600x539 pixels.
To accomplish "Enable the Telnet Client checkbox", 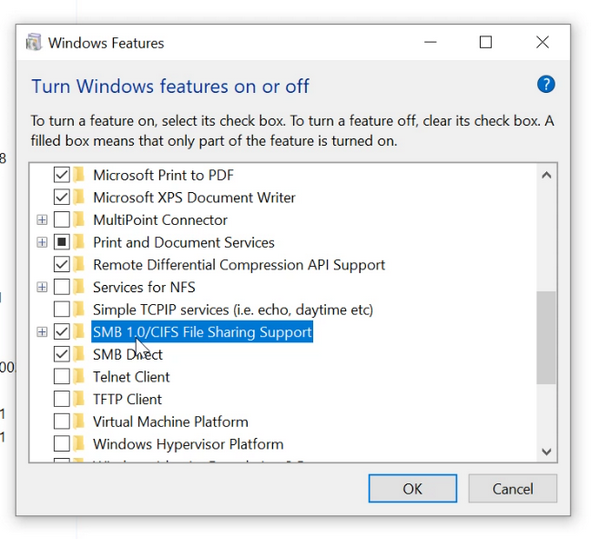I will [62, 377].
